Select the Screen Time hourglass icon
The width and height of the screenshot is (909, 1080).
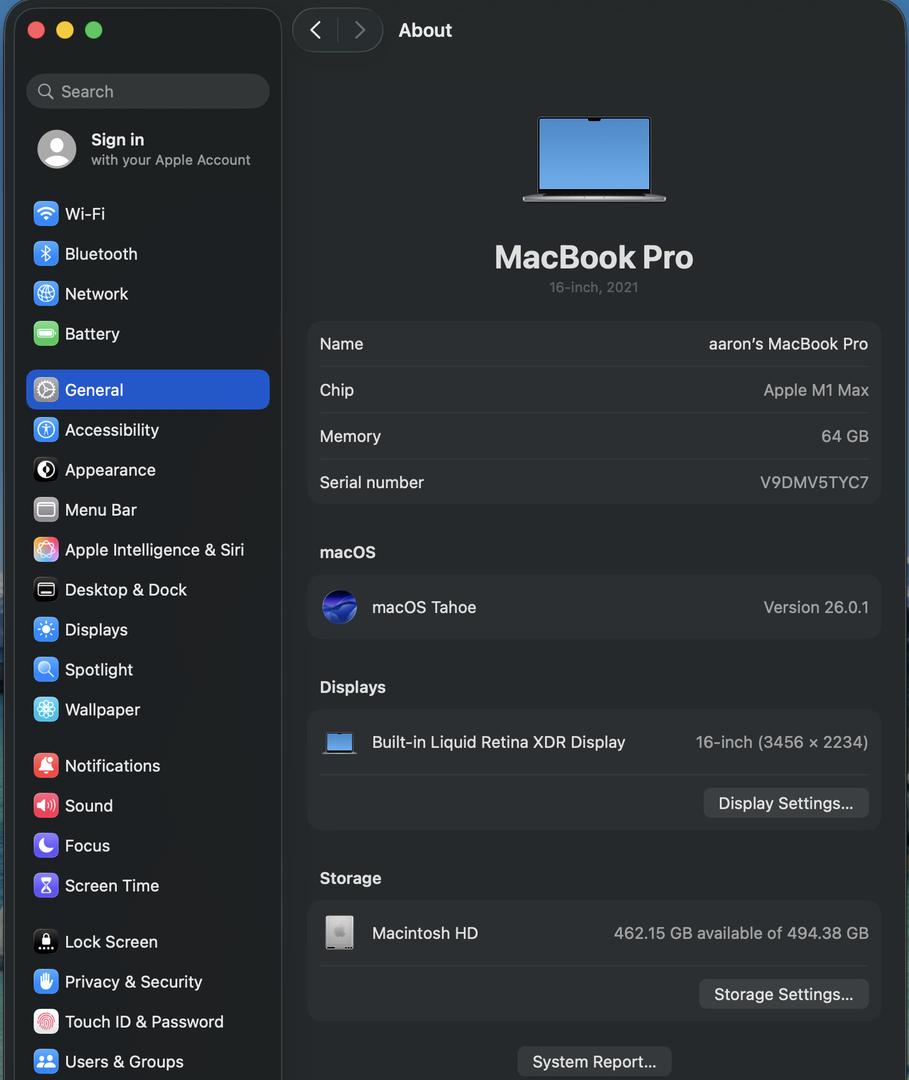click(x=46, y=886)
